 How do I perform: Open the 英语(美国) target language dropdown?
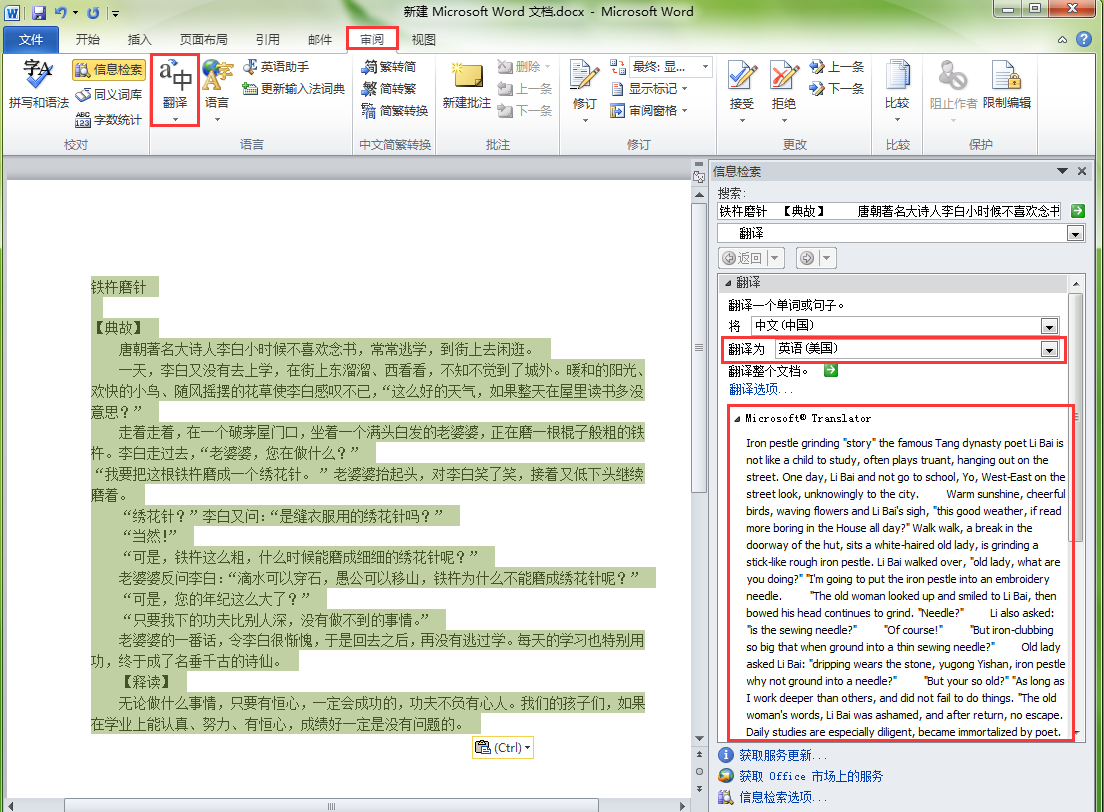click(1049, 349)
